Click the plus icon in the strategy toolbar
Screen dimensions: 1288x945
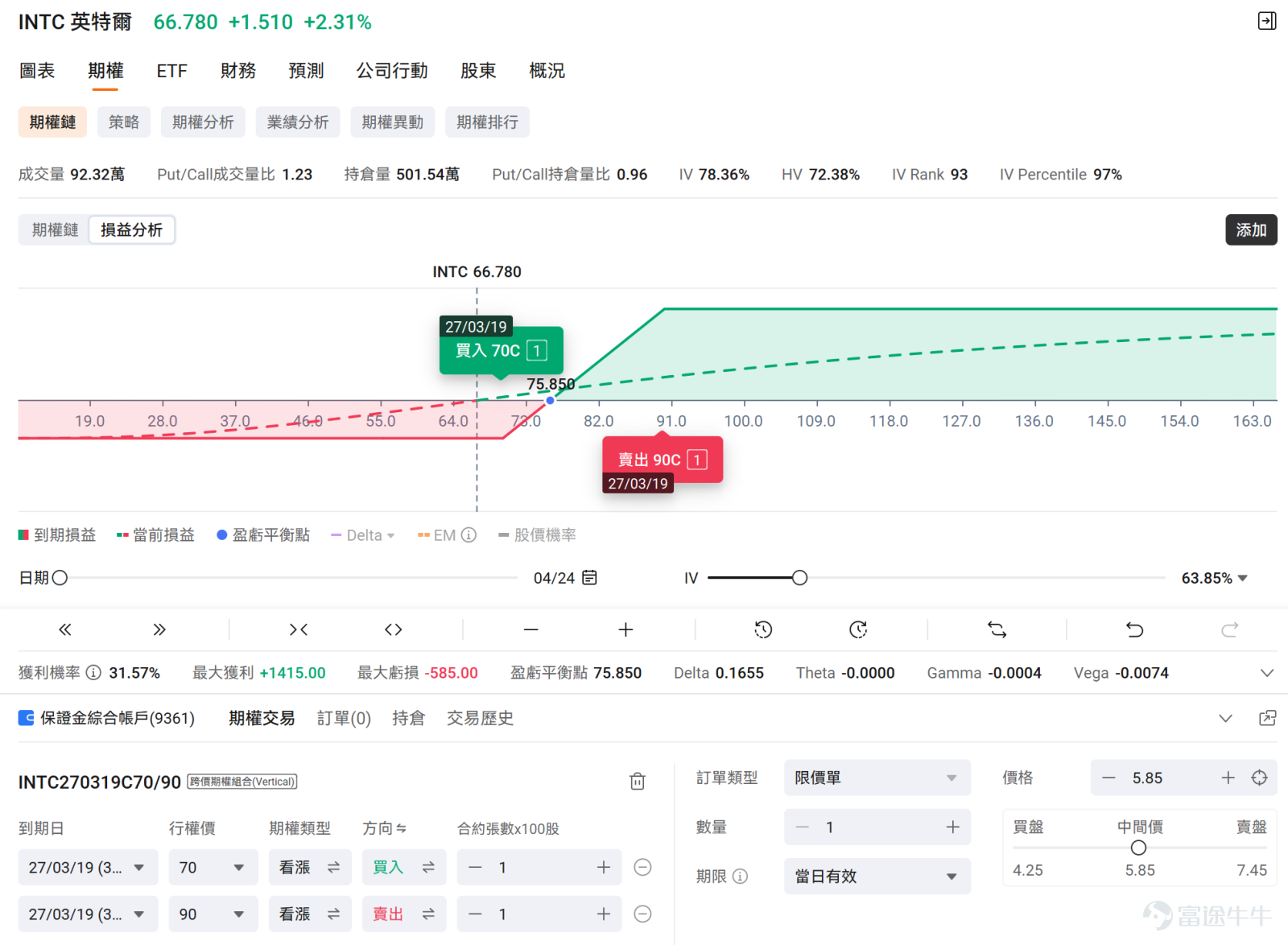(x=625, y=629)
